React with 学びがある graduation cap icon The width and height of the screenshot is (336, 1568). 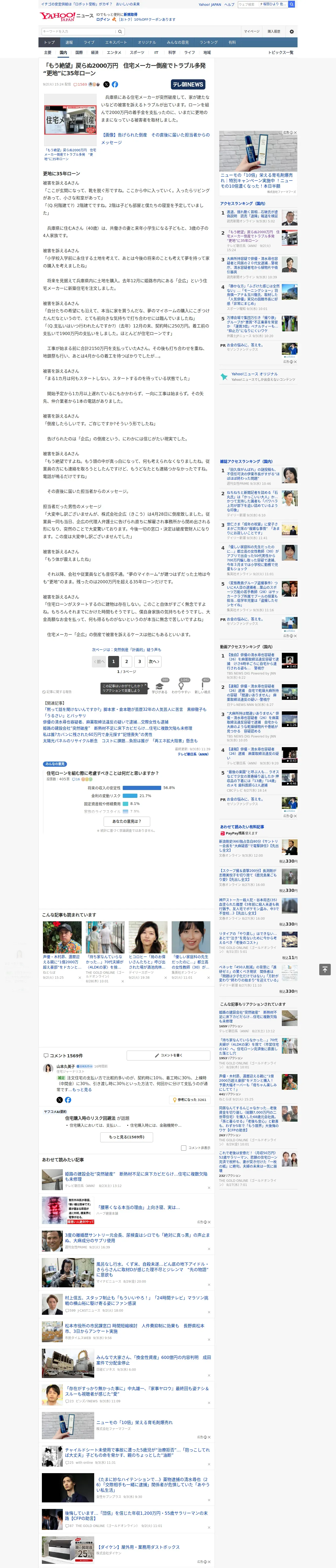click(160, 686)
